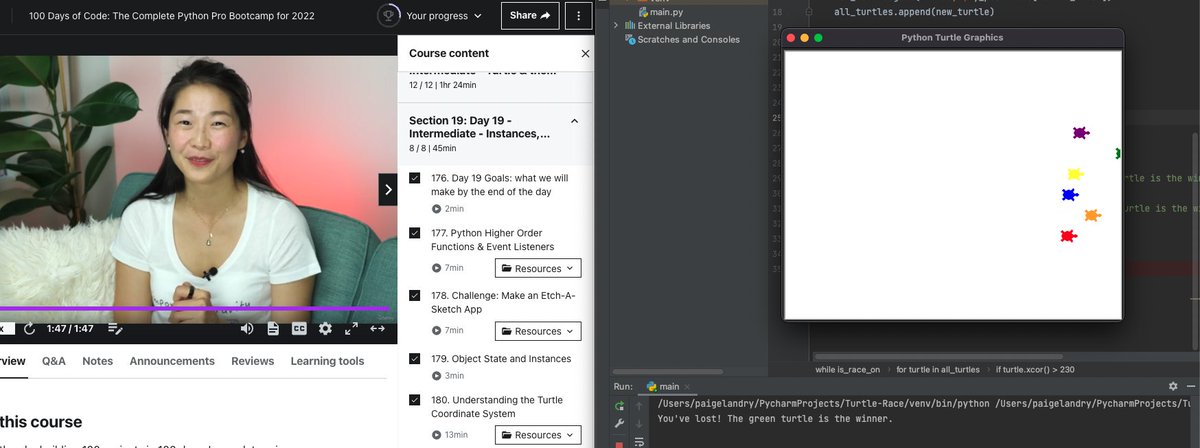Open lecture 178 Make an Etch-A-Sketch App
This screenshot has width=1200, height=448.
[503, 302]
